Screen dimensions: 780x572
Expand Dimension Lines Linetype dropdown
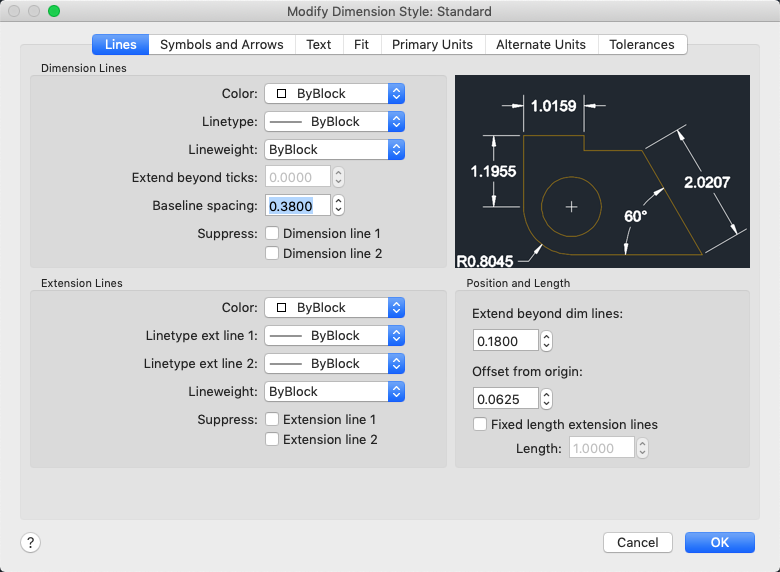click(334, 122)
